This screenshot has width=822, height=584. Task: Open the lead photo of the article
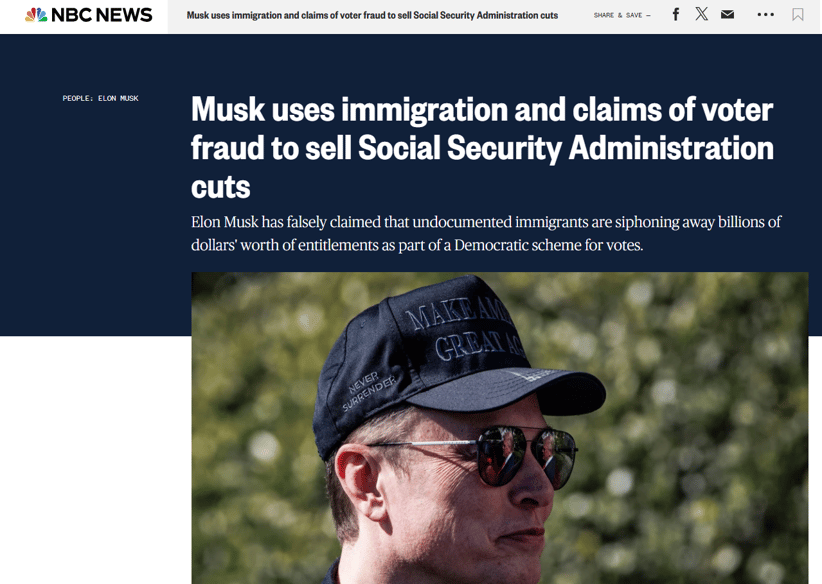[x=500, y=428]
